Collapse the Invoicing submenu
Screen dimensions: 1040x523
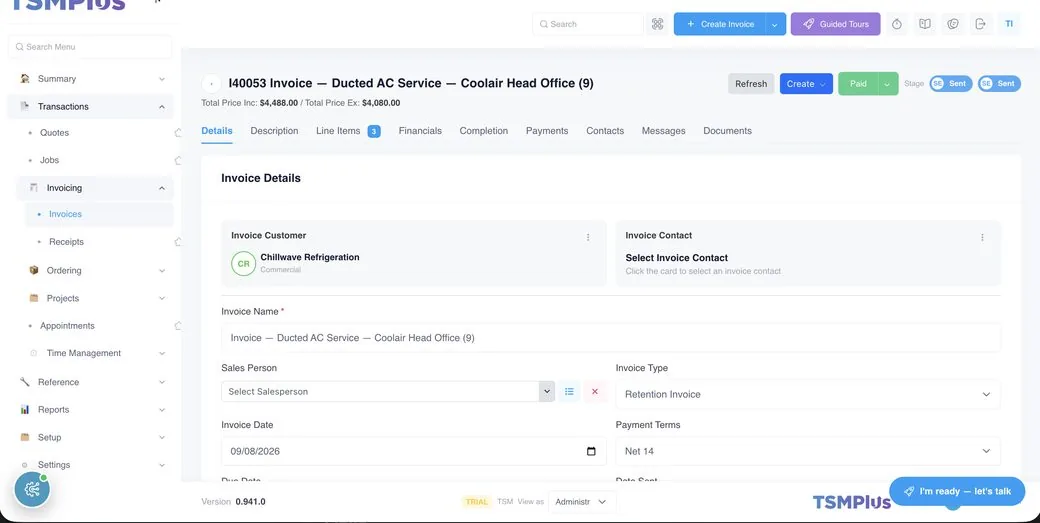tap(162, 188)
